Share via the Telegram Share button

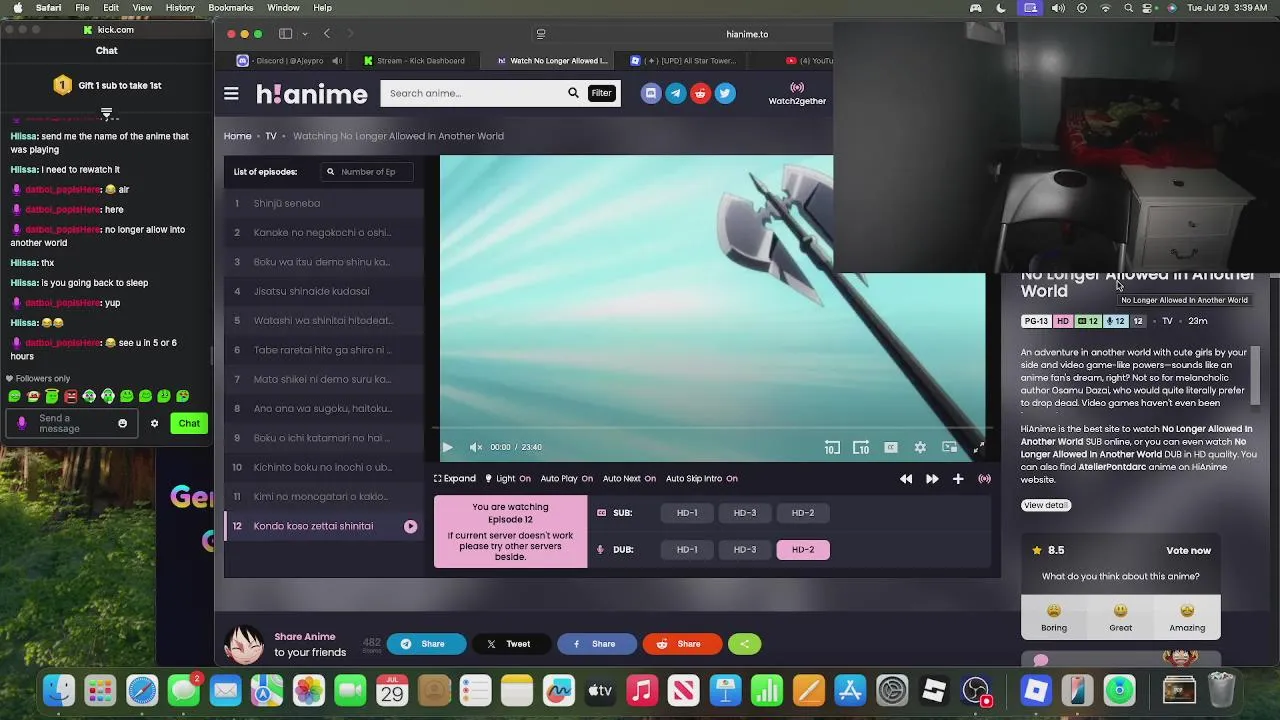pyautogui.click(x=426, y=644)
